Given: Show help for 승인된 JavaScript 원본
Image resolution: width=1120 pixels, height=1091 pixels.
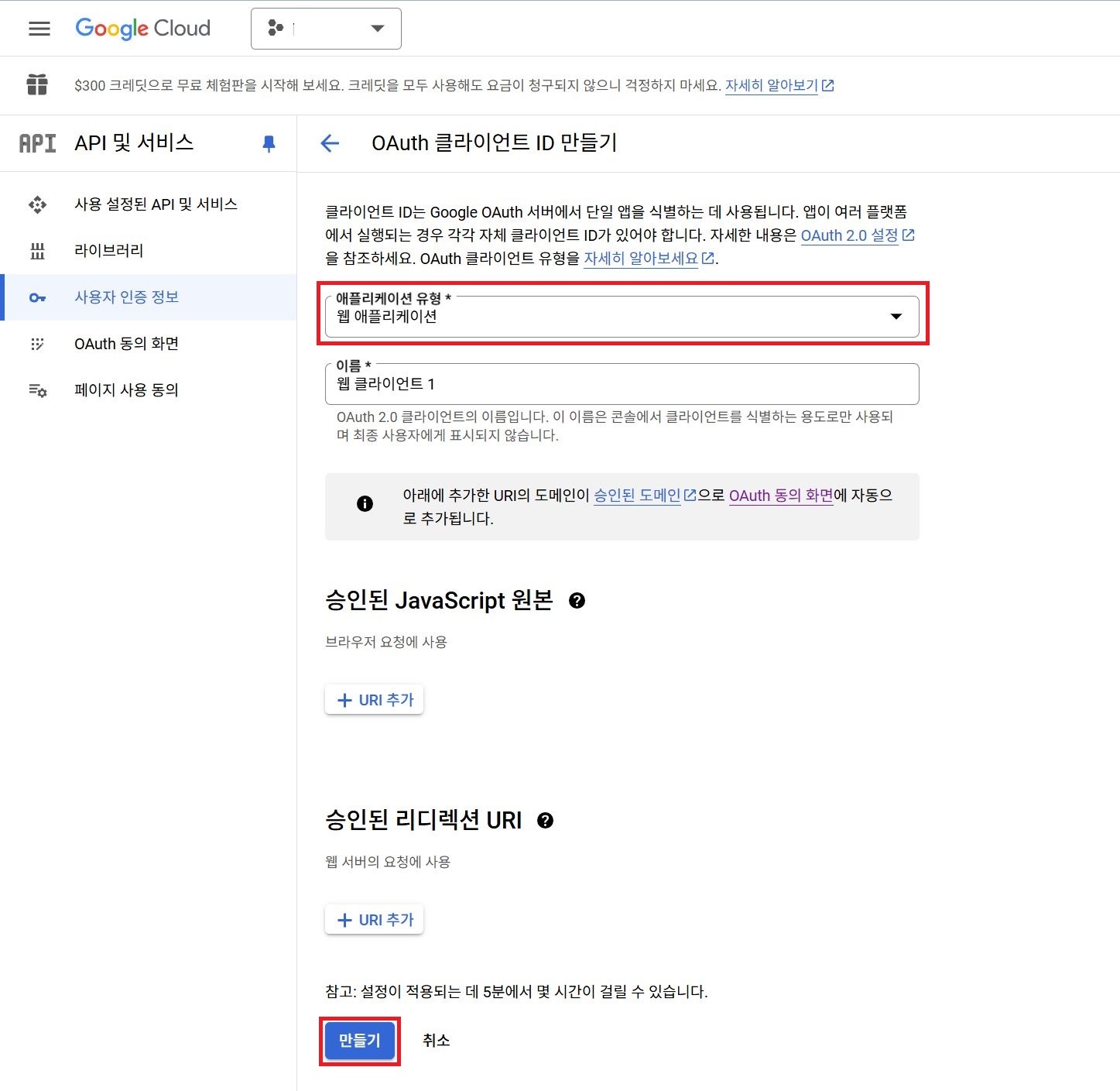Looking at the screenshot, I should [577, 601].
